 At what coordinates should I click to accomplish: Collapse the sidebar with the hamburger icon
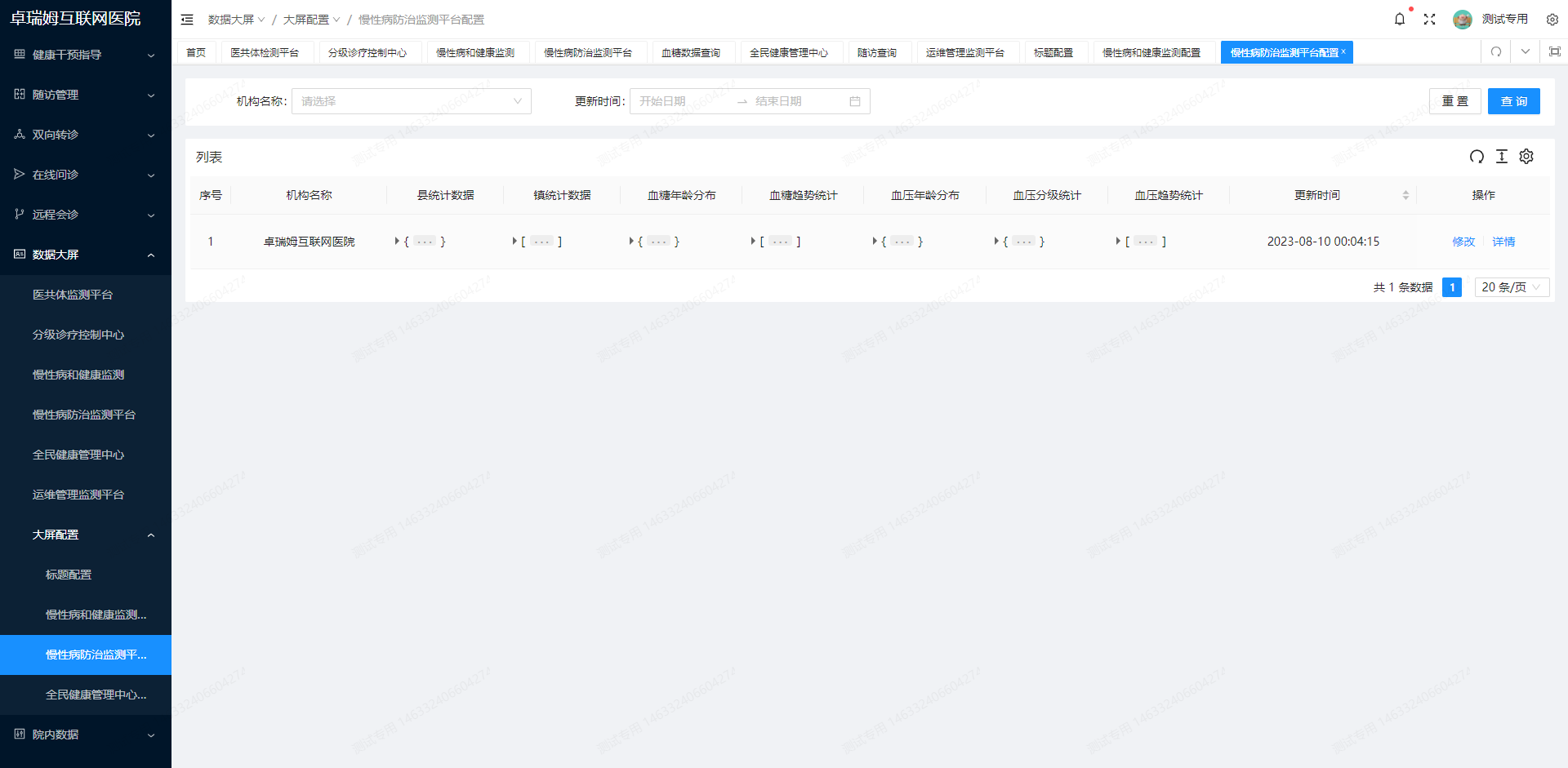187,19
